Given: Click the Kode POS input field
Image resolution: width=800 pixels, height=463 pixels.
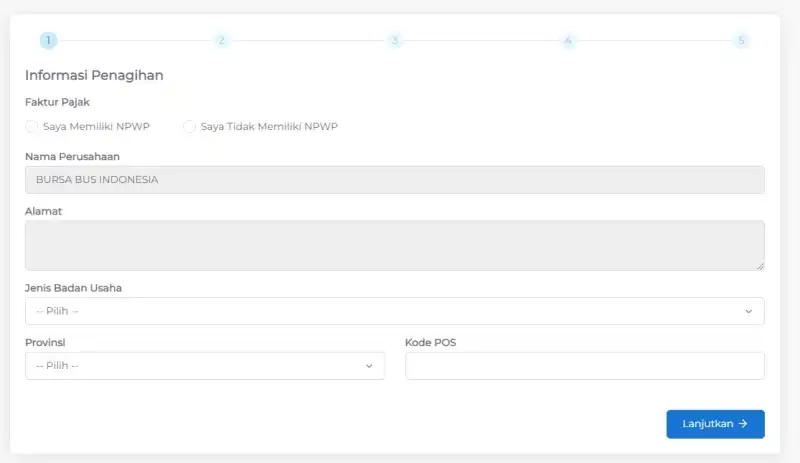Looking at the screenshot, I should pyautogui.click(x=585, y=365).
